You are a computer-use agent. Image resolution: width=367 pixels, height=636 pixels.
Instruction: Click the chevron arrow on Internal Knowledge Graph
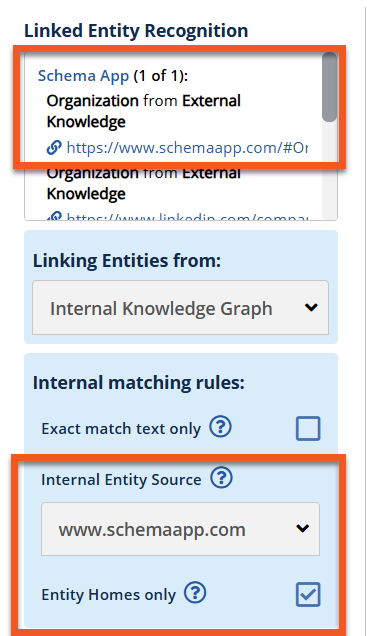click(311, 307)
